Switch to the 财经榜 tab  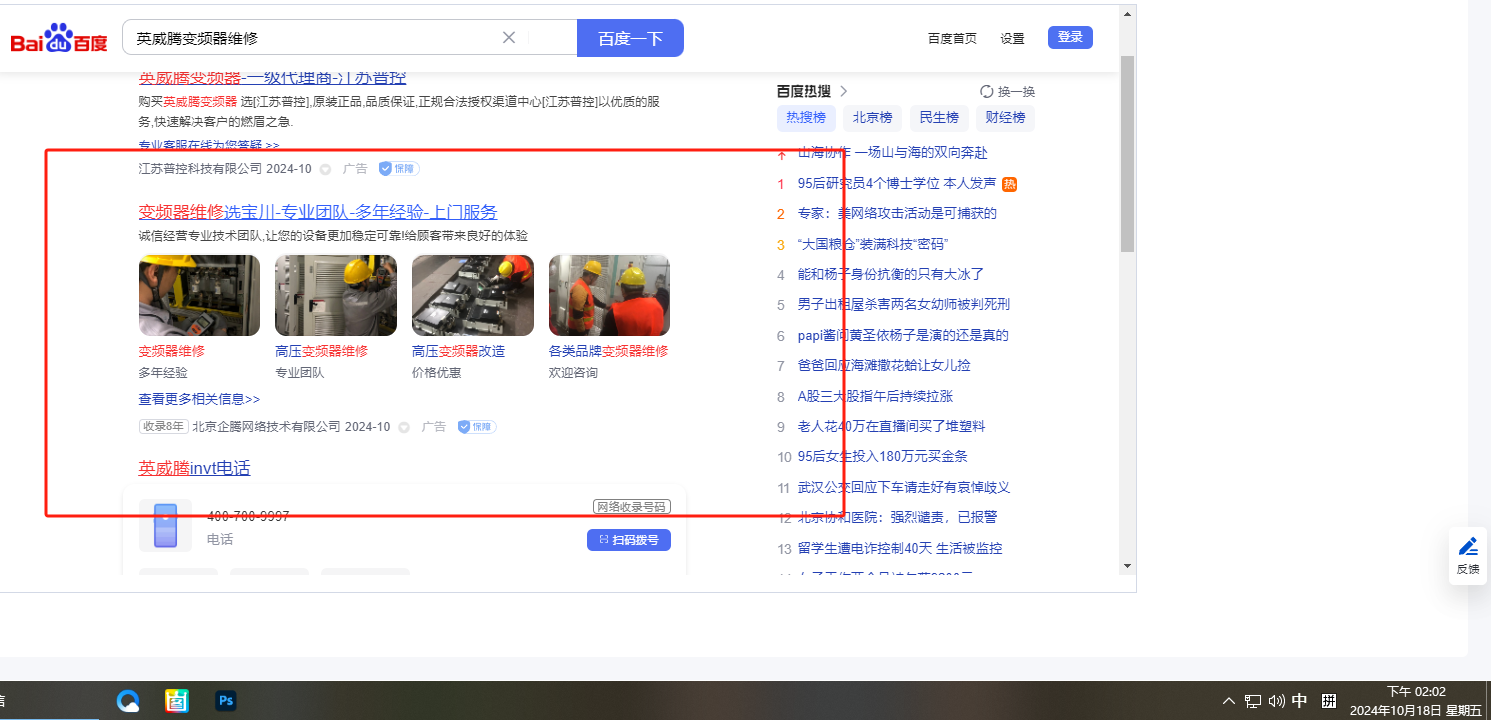tap(1005, 118)
